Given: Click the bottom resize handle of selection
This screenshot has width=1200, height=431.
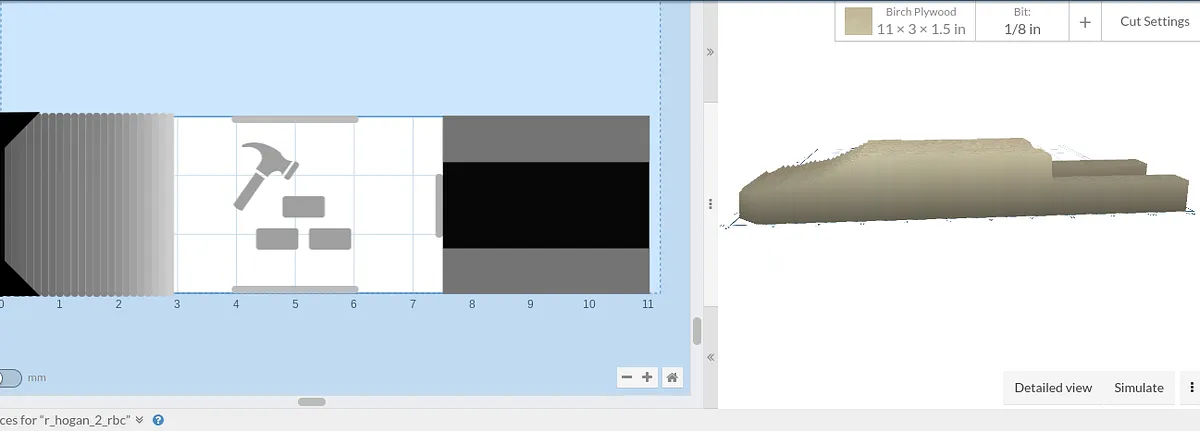Looking at the screenshot, I should click(295, 290).
